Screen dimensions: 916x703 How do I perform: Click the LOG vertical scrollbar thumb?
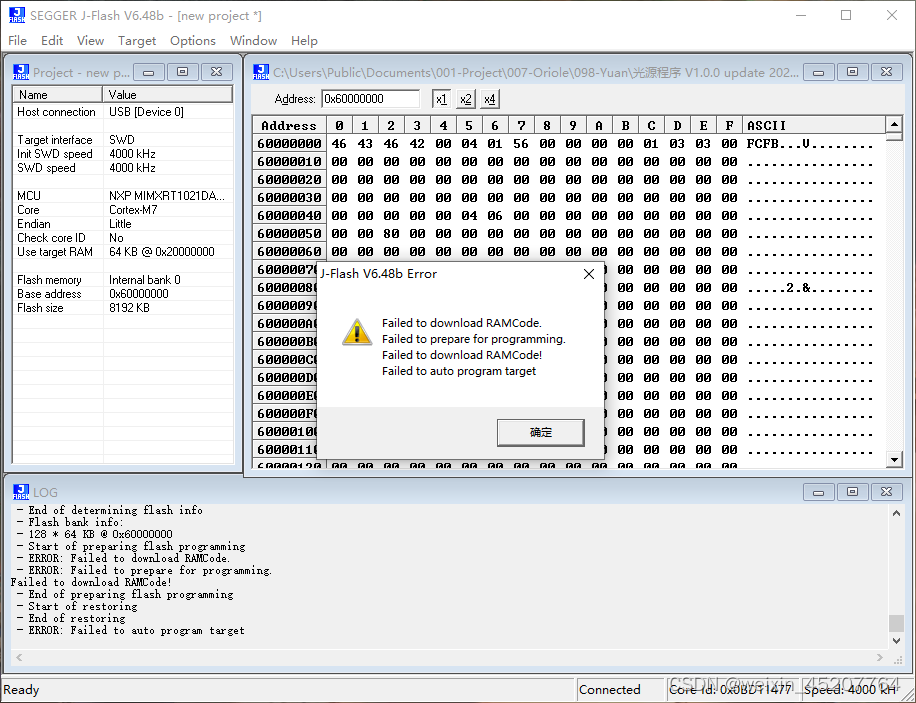click(x=896, y=623)
